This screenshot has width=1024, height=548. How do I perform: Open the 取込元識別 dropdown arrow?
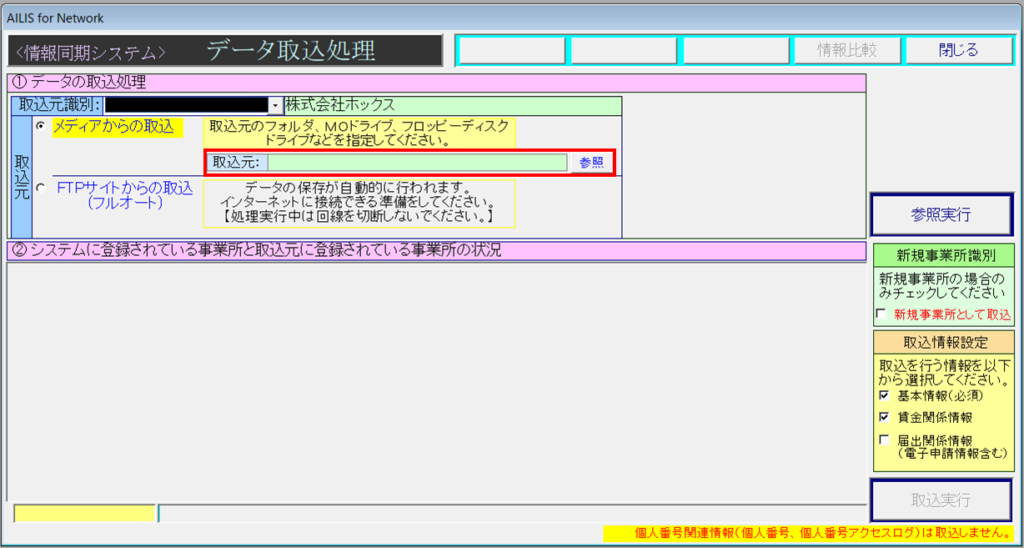(274, 105)
